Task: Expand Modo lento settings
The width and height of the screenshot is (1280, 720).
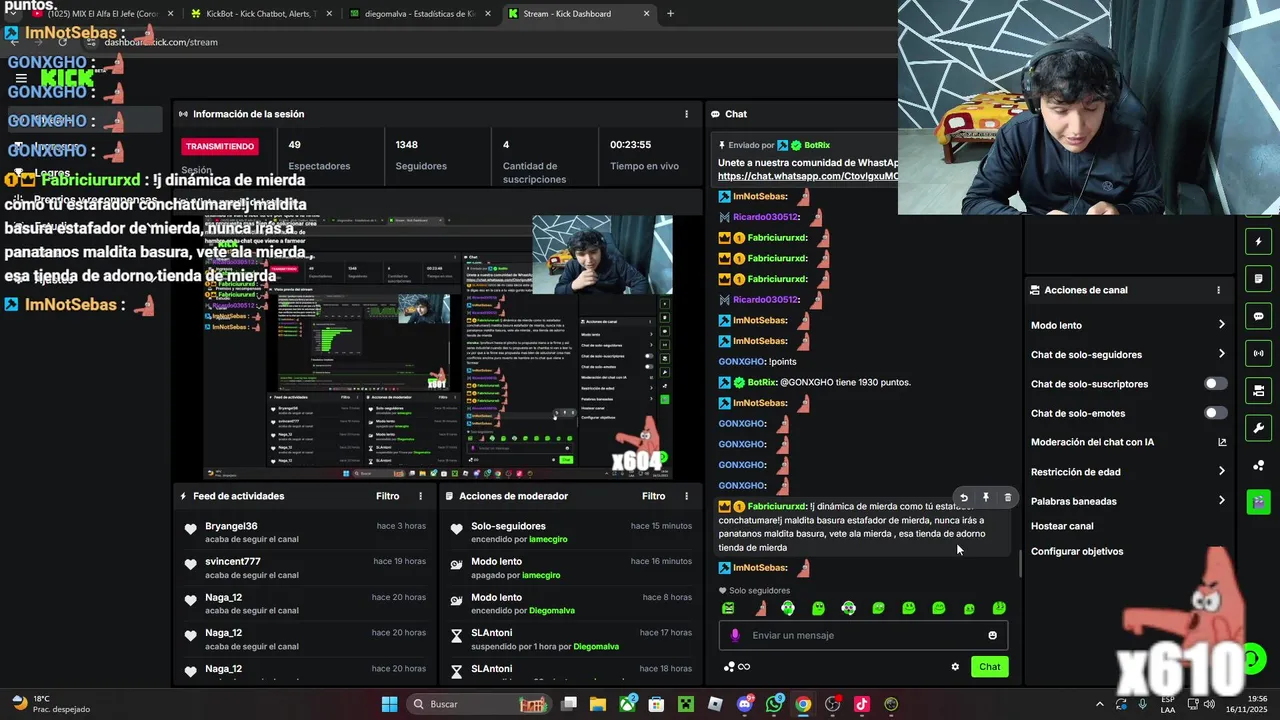Action: [x=1221, y=325]
